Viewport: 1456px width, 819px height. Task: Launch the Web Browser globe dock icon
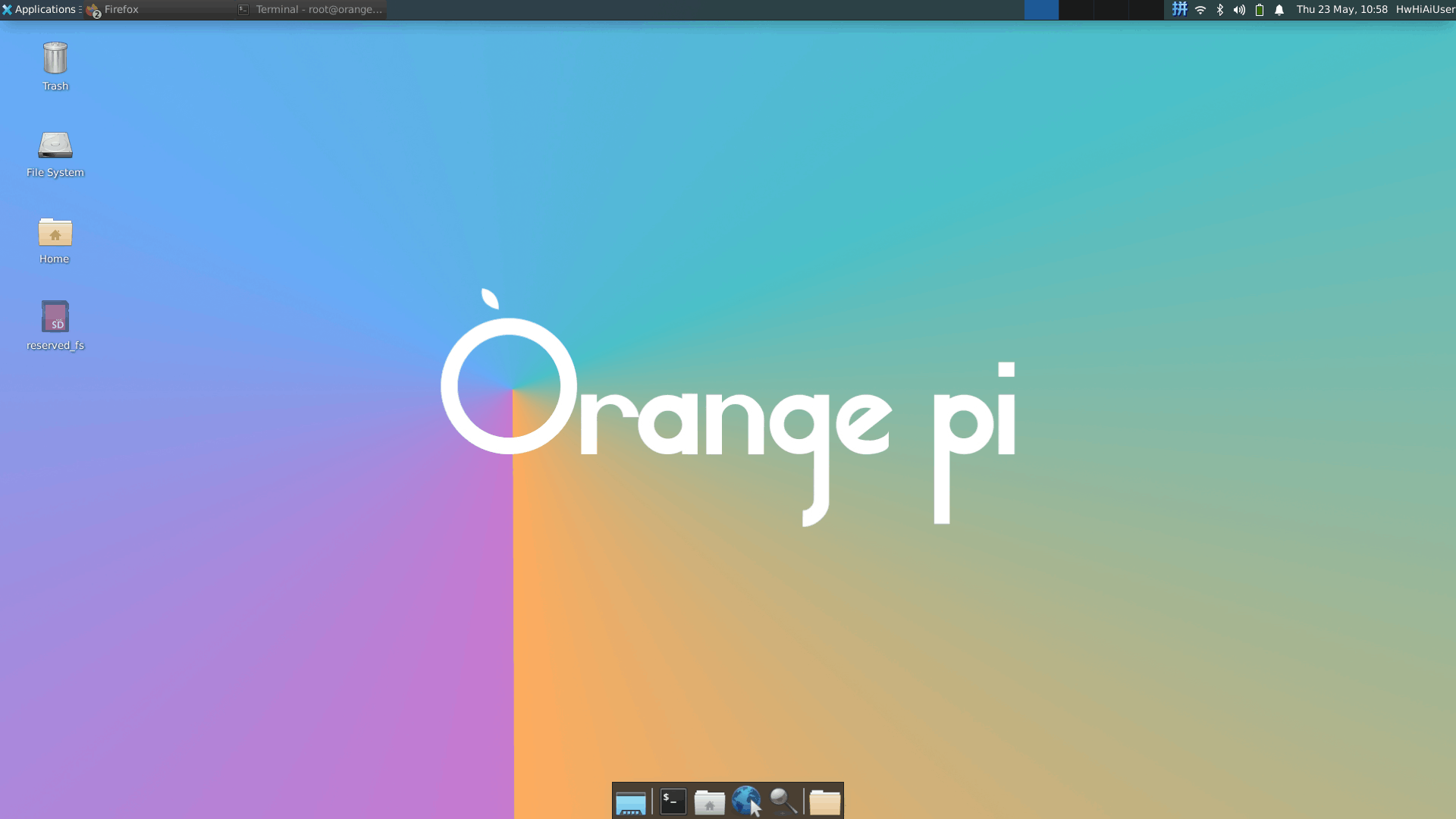(746, 802)
